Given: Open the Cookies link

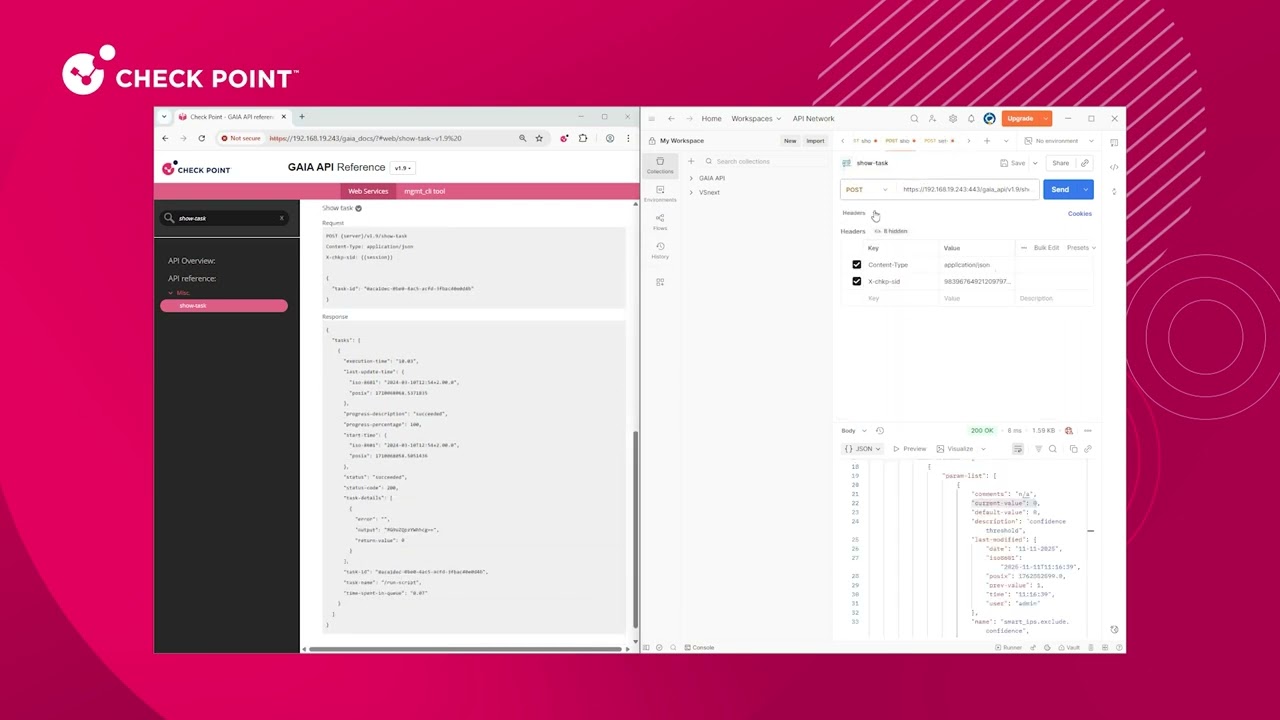Looking at the screenshot, I should pyautogui.click(x=1079, y=214).
